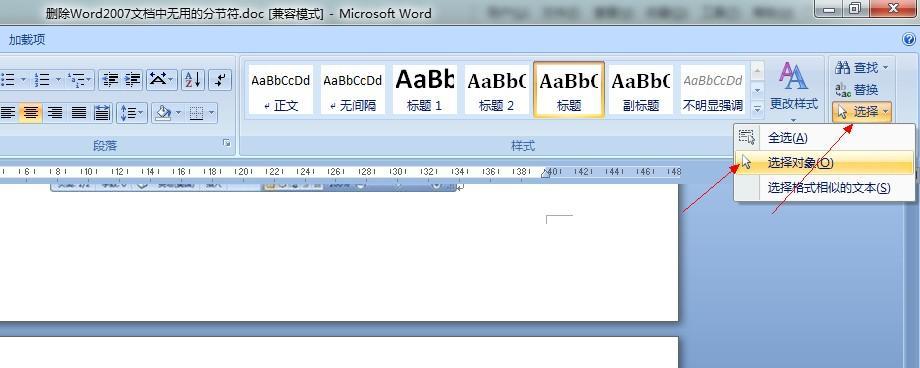
Task: Toggle right alignment
Action: click(x=55, y=113)
